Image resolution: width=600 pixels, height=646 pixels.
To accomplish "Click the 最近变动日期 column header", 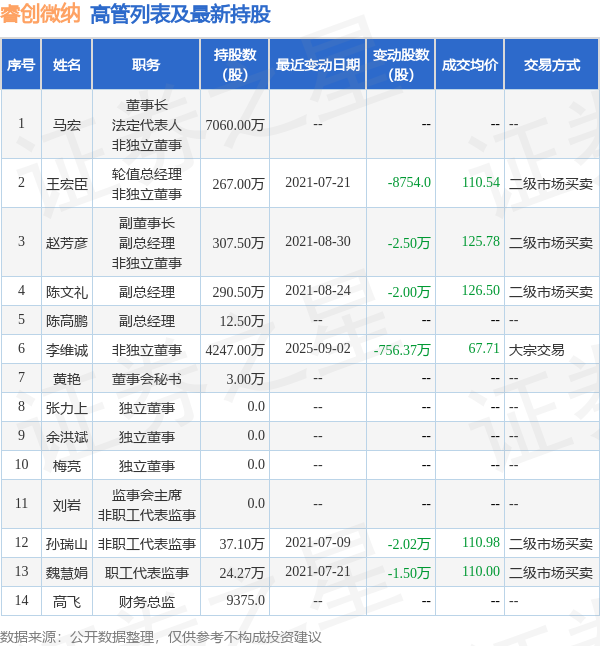I will [x=318, y=65].
